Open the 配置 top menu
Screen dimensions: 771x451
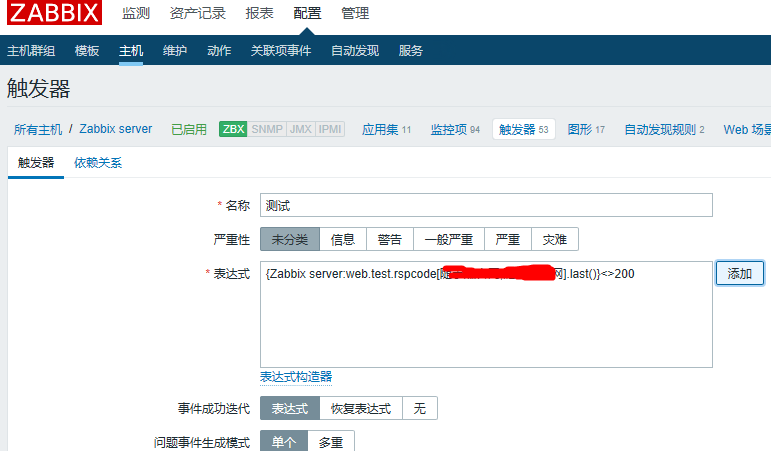[x=307, y=13]
